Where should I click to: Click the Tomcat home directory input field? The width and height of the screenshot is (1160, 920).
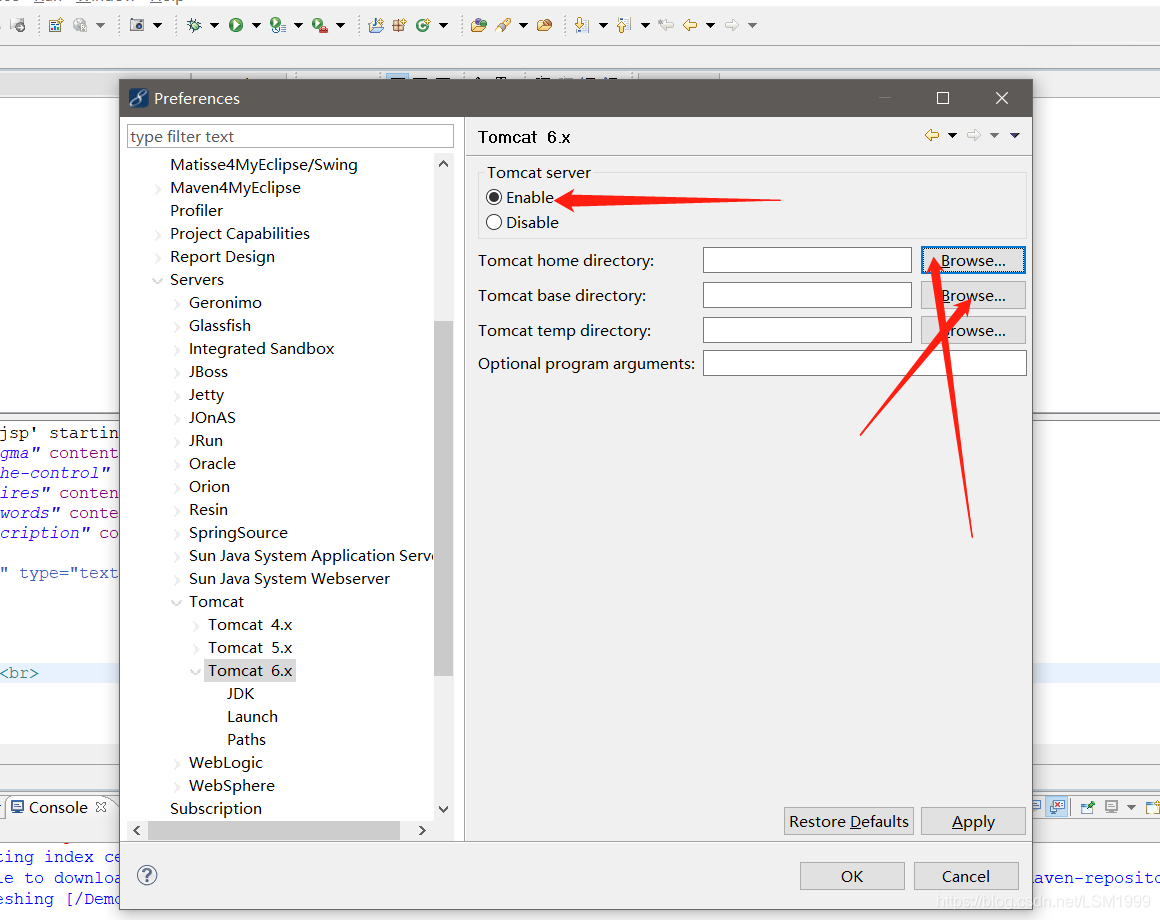(806, 260)
